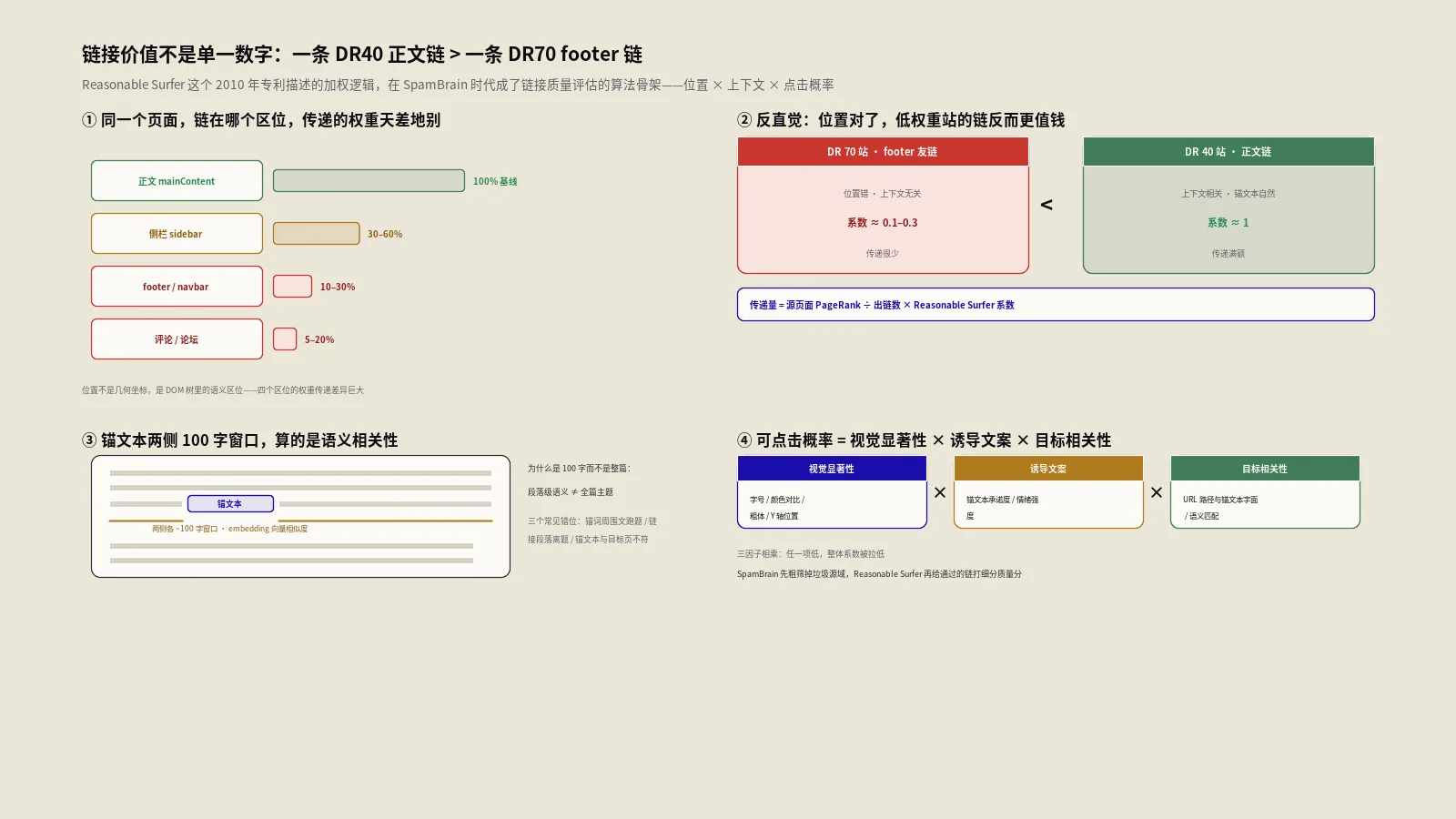
Task: Select the 评论 / 论坛 box
Action: point(177,339)
